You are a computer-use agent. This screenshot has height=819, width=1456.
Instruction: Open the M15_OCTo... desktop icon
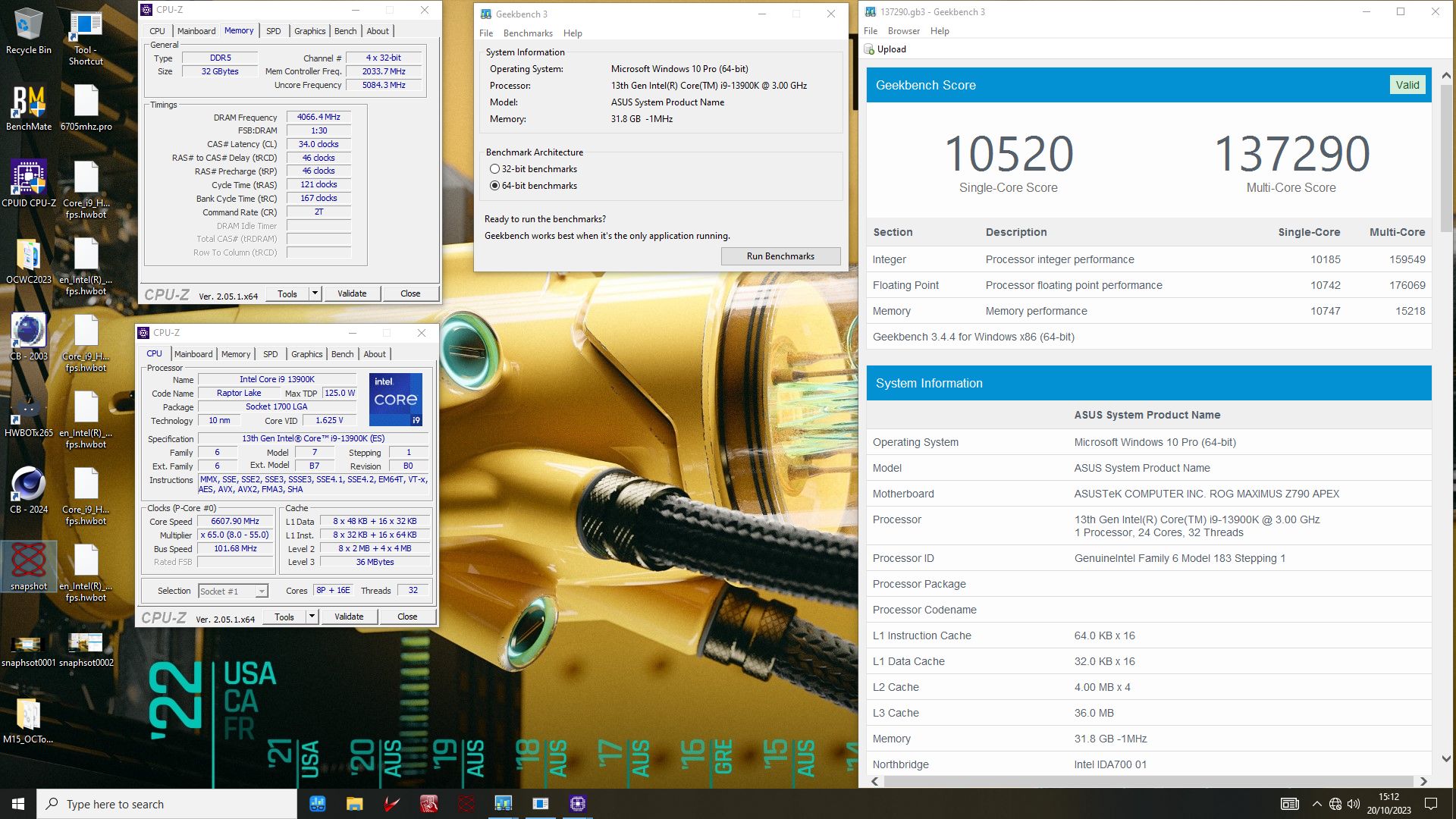(x=28, y=719)
